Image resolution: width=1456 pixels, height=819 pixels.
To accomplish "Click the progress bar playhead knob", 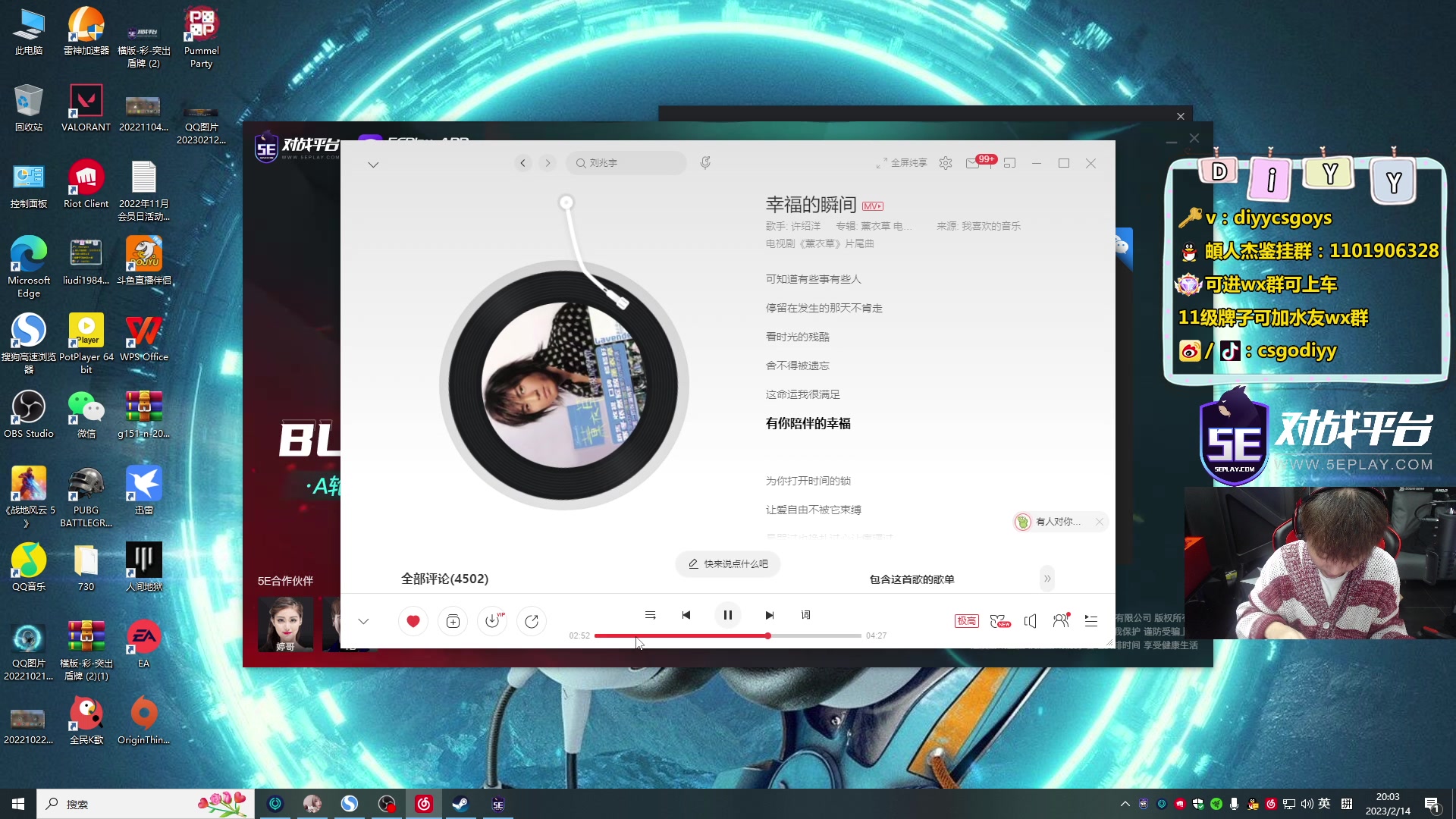I will (x=767, y=635).
